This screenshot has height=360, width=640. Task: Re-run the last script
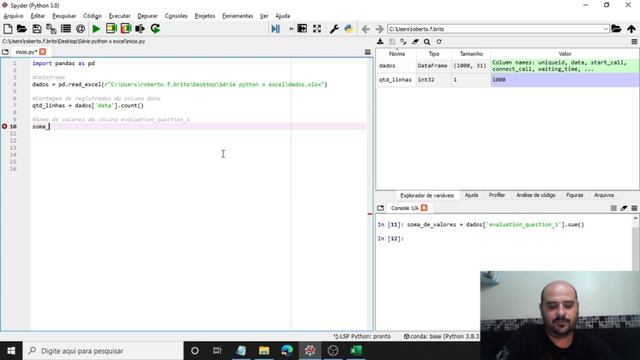coord(155,29)
